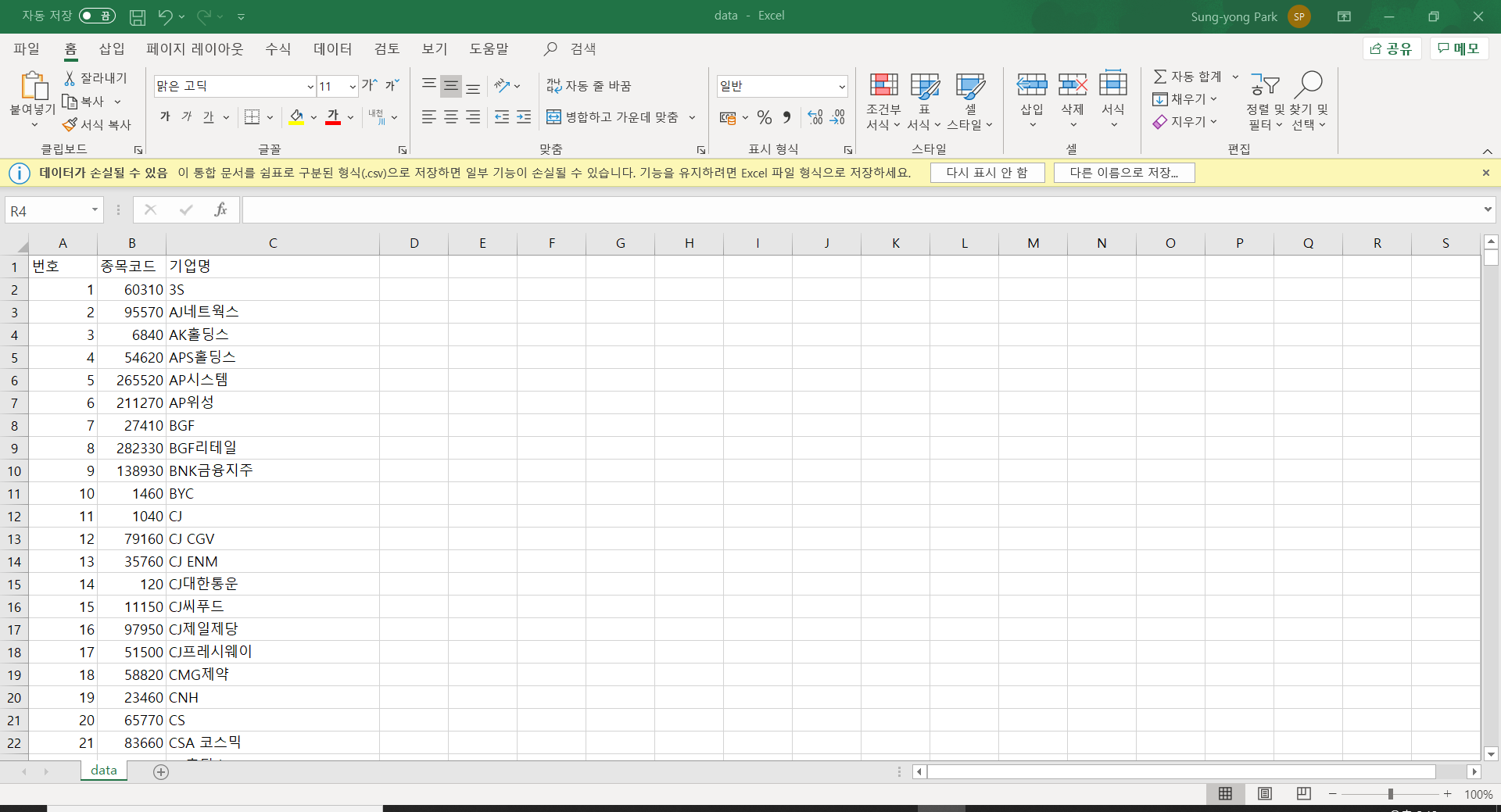
Task: Expand the formula bar chevron
Action: 1488,209
